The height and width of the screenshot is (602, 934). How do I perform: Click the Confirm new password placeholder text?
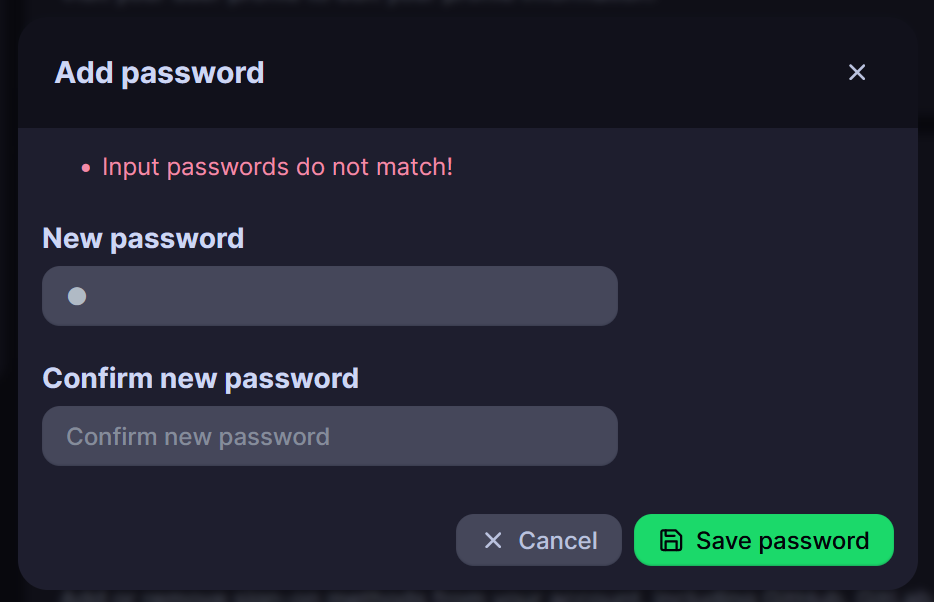pos(198,436)
